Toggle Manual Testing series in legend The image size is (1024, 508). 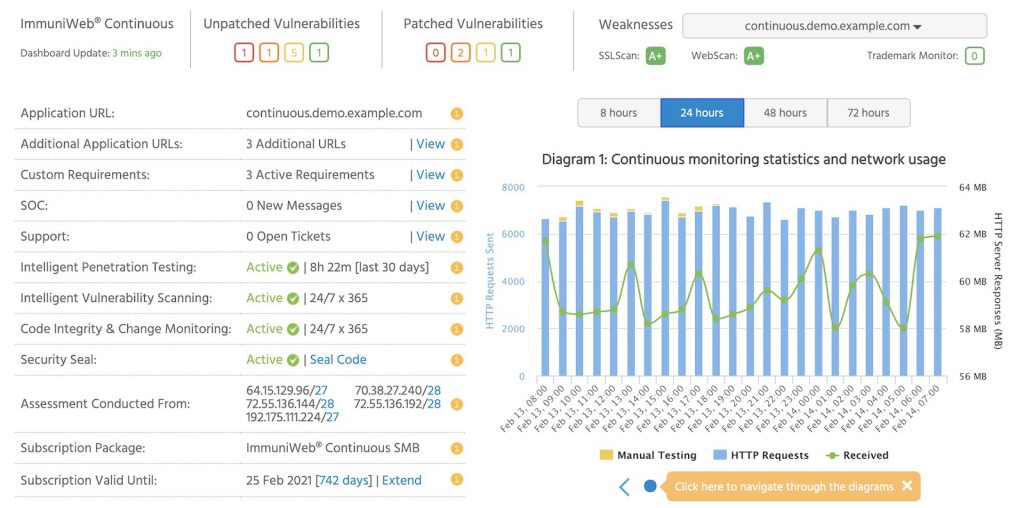[648, 456]
